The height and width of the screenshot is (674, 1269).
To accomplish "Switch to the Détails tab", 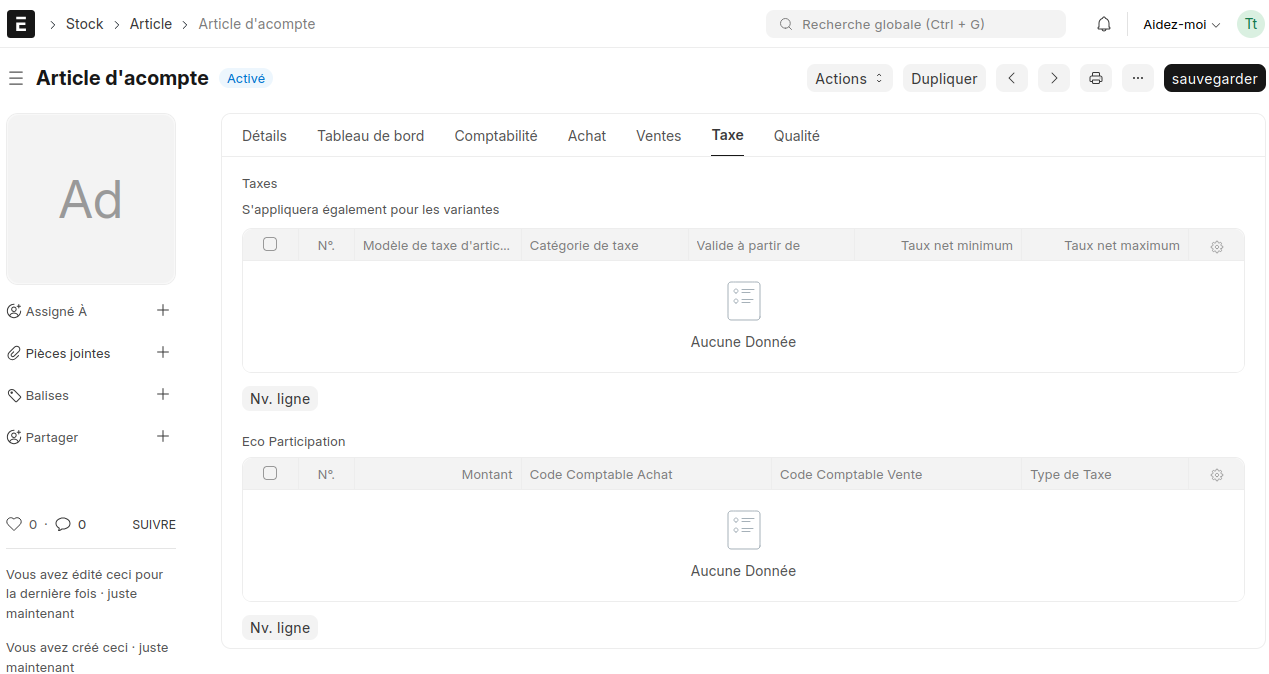I will [x=264, y=136].
